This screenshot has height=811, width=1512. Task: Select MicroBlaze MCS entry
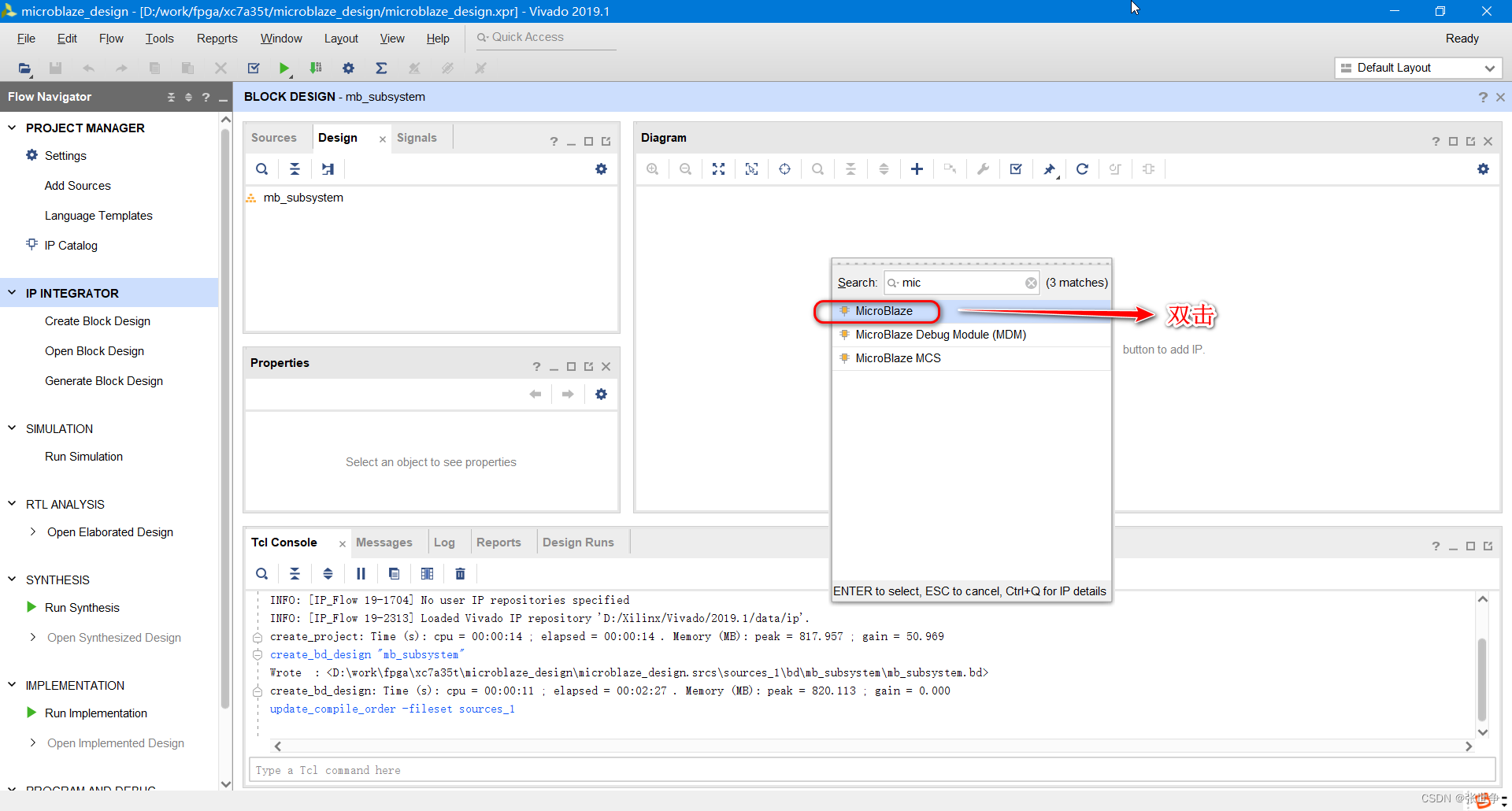pyautogui.click(x=971, y=358)
